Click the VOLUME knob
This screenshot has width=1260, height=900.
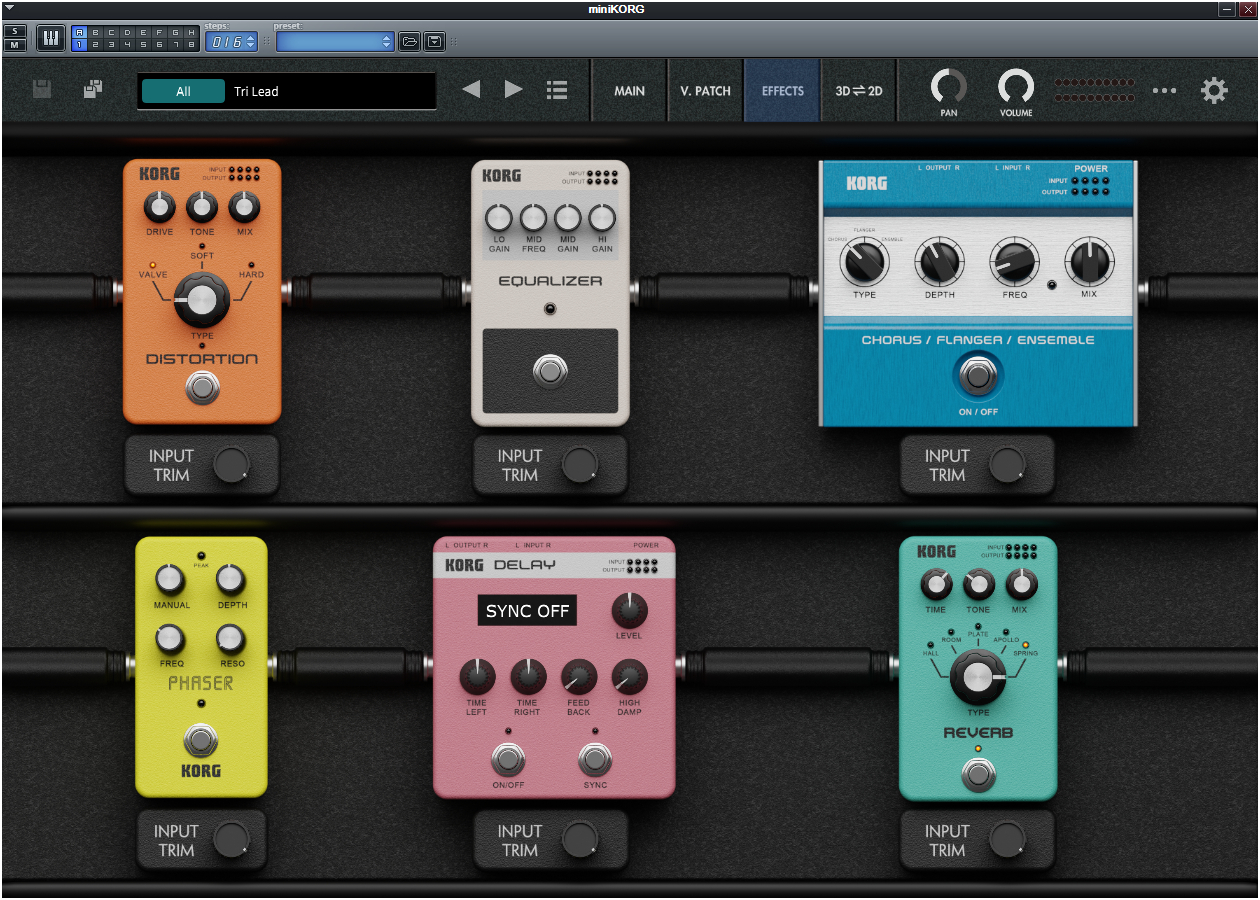[x=1016, y=87]
